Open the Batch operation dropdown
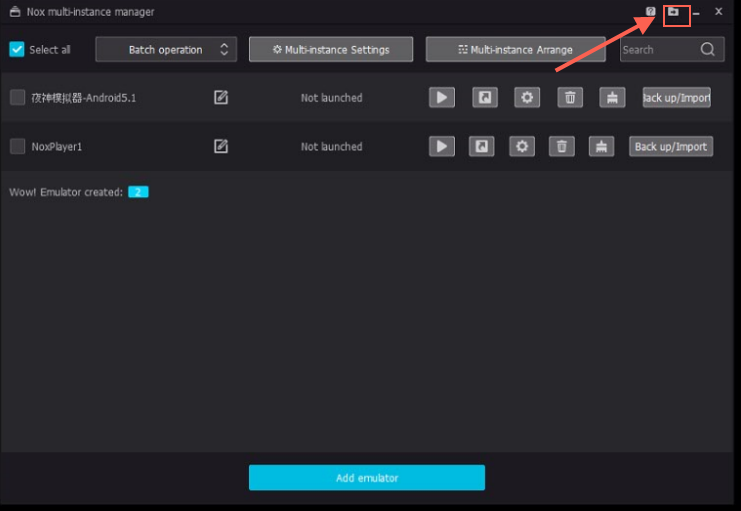 coord(166,49)
